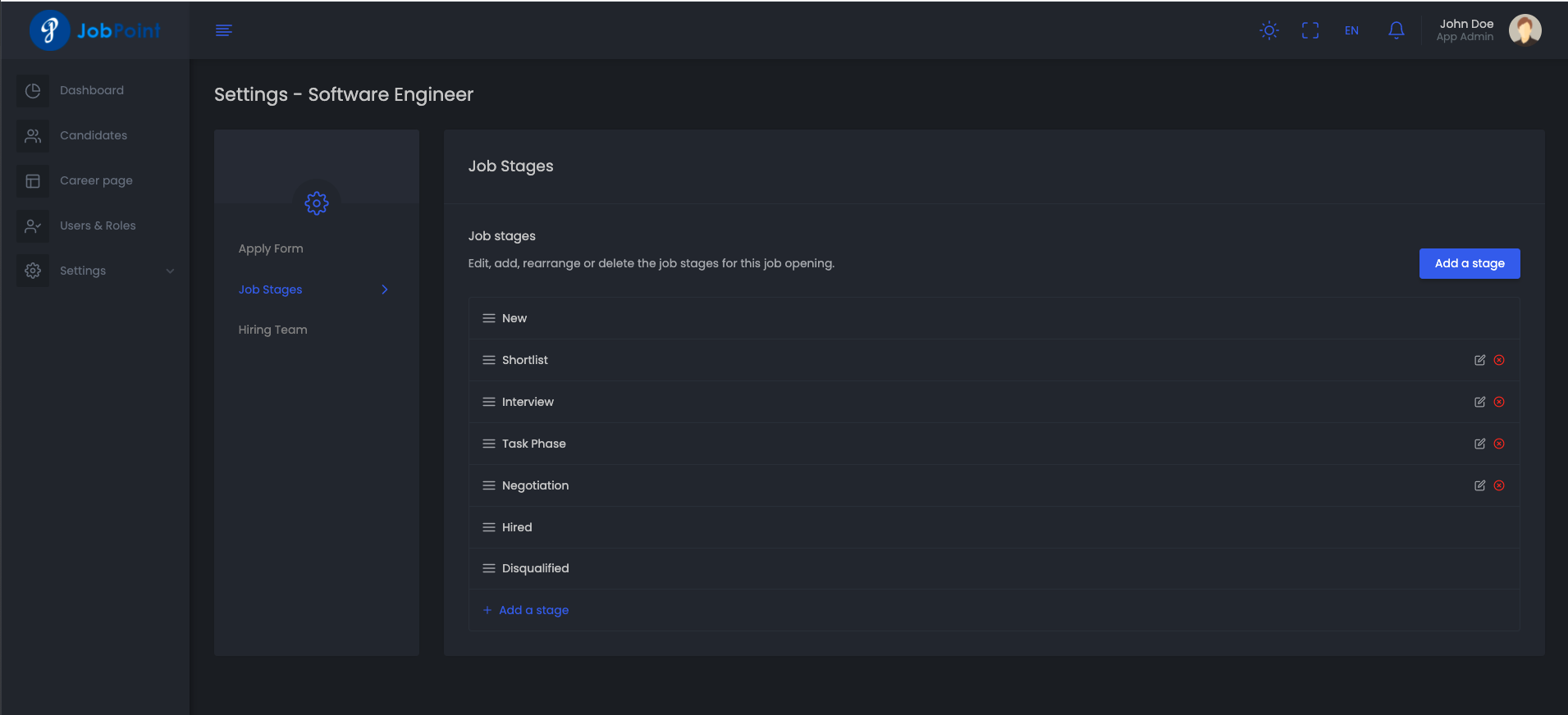Screen dimensions: 1568x715
Task: Toggle light theme with sun icon
Action: [1269, 30]
